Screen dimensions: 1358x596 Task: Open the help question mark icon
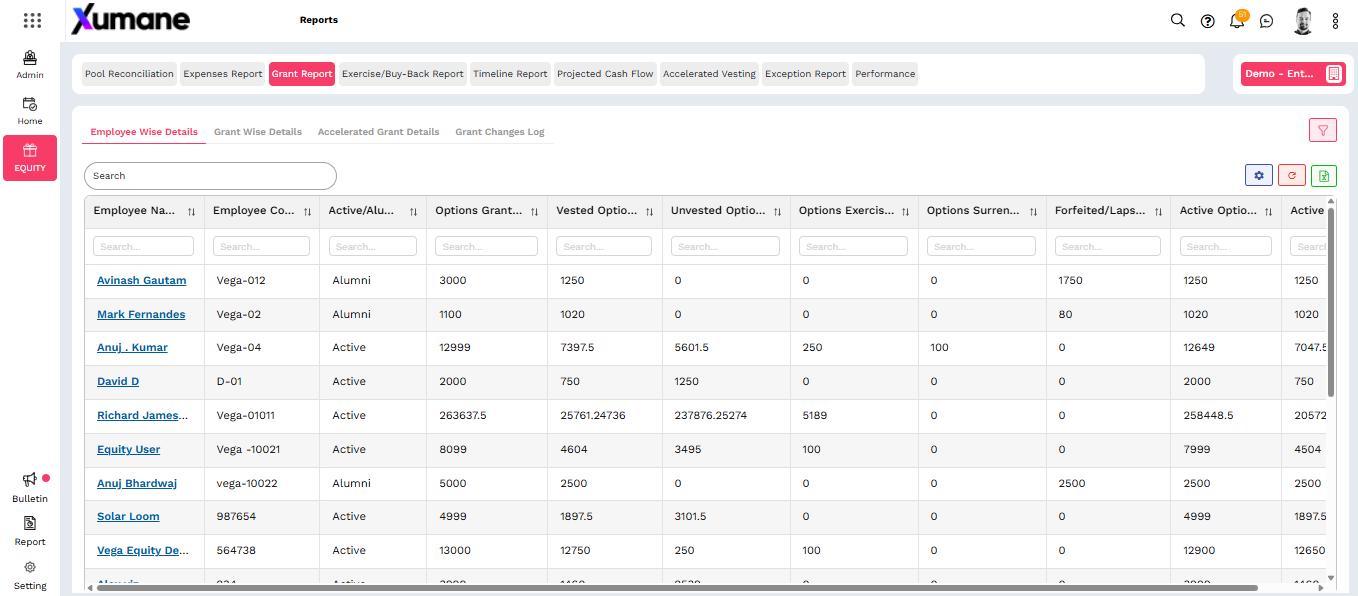coord(1207,21)
